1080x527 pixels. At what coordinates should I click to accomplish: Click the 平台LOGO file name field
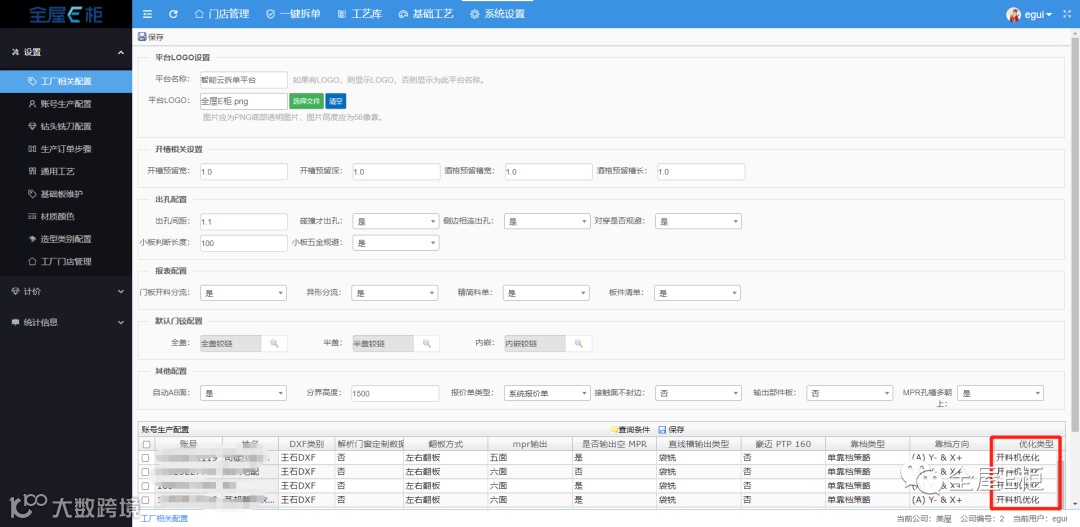(243, 101)
